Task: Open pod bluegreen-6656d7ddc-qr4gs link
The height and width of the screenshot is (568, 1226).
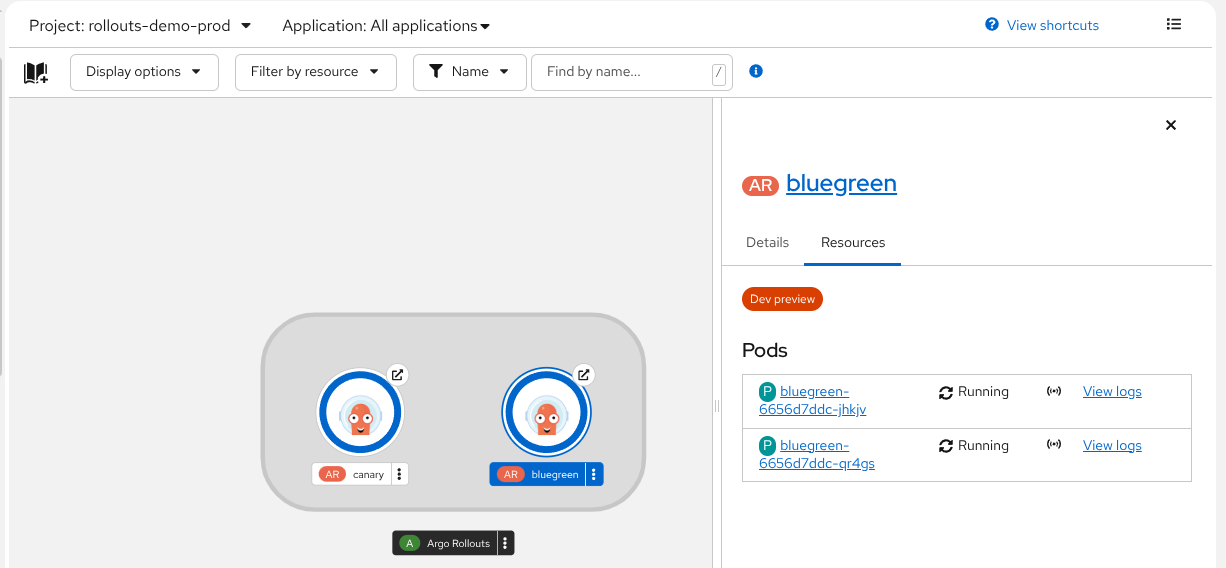Action: [x=816, y=454]
